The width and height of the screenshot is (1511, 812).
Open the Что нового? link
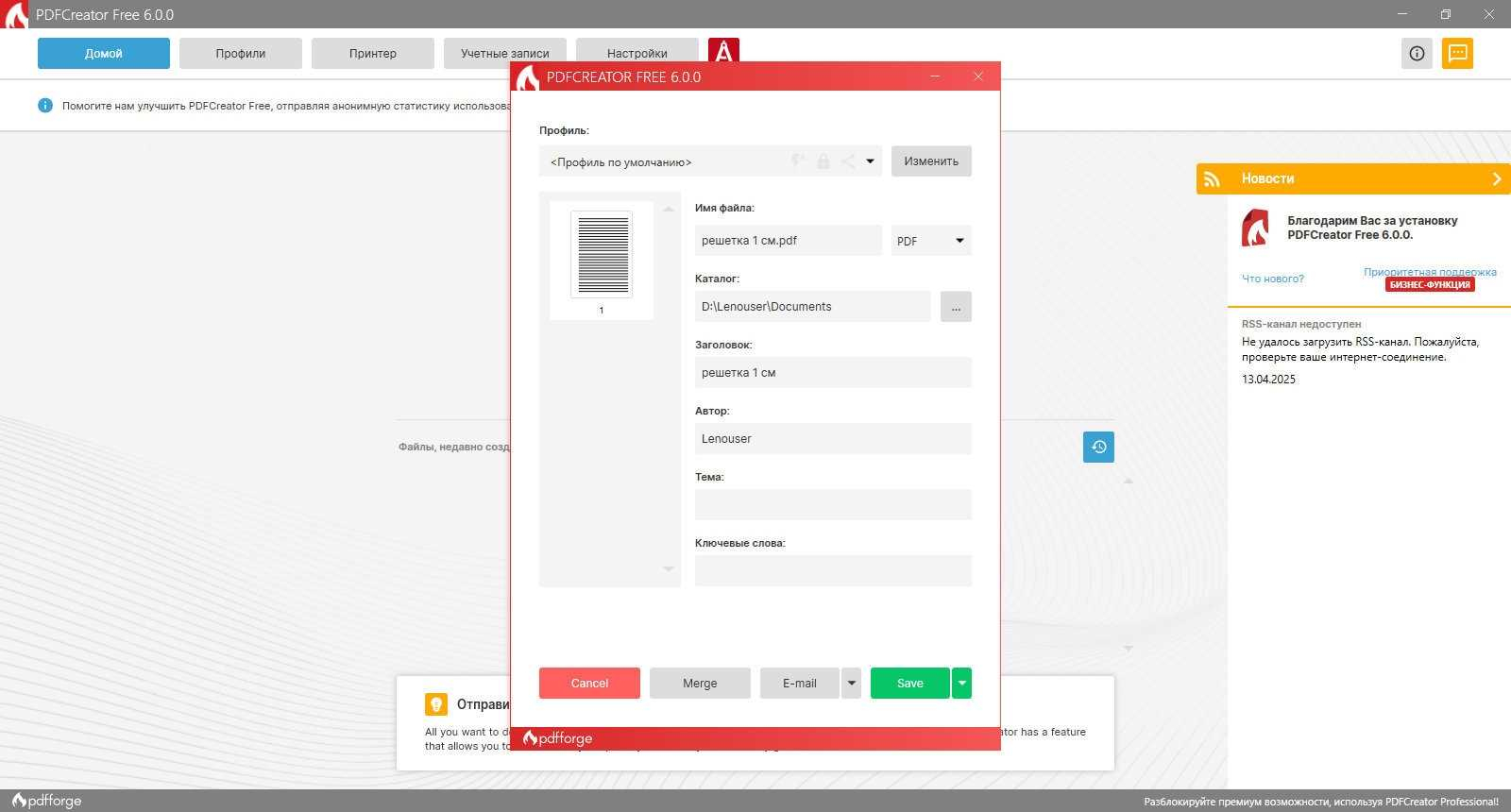[x=1273, y=279]
